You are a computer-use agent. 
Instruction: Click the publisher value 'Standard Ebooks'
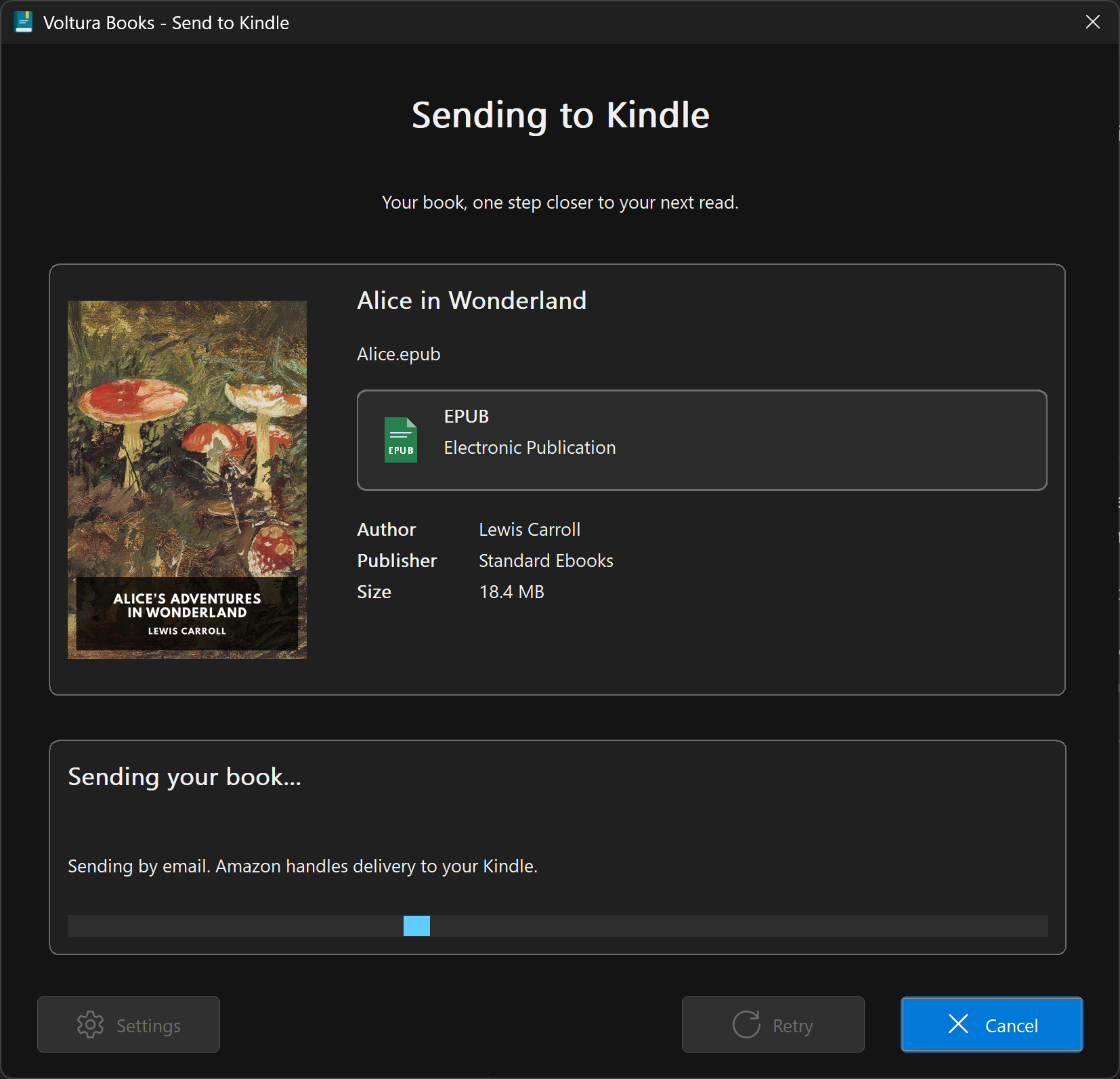click(546, 561)
